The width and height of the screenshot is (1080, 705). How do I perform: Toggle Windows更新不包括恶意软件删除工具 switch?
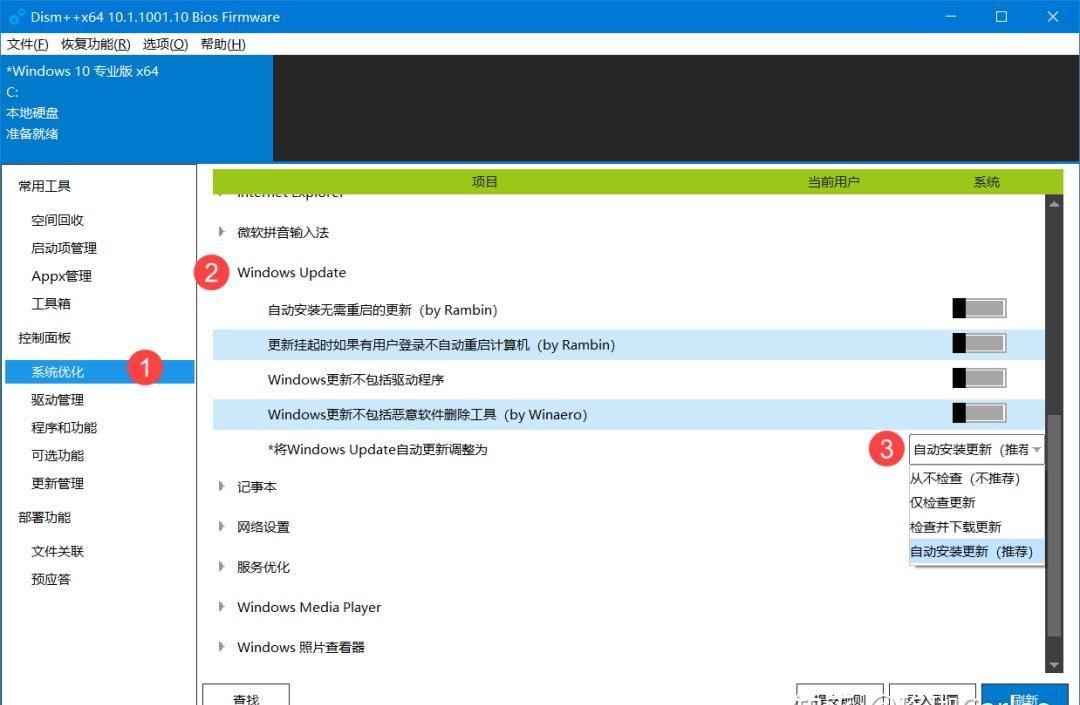[x=979, y=413]
